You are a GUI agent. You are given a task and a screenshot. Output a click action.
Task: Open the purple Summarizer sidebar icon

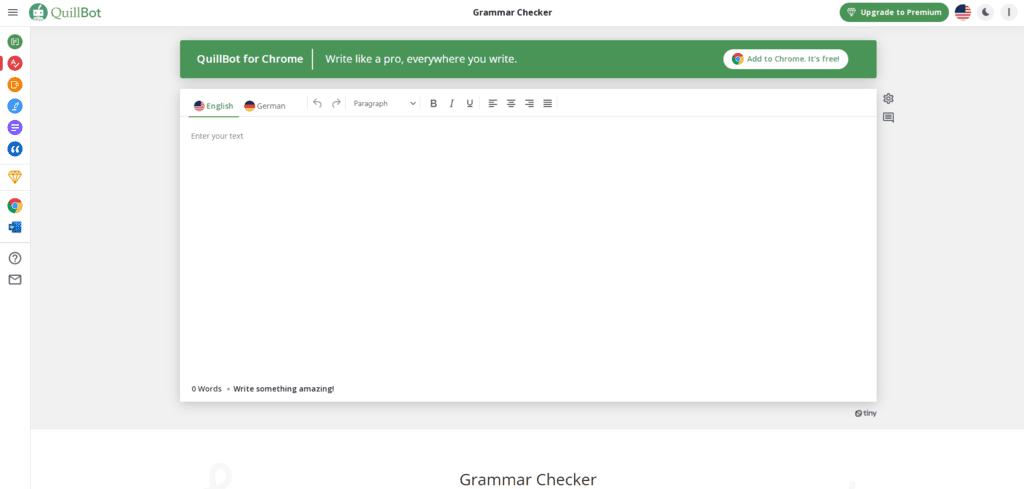14,127
